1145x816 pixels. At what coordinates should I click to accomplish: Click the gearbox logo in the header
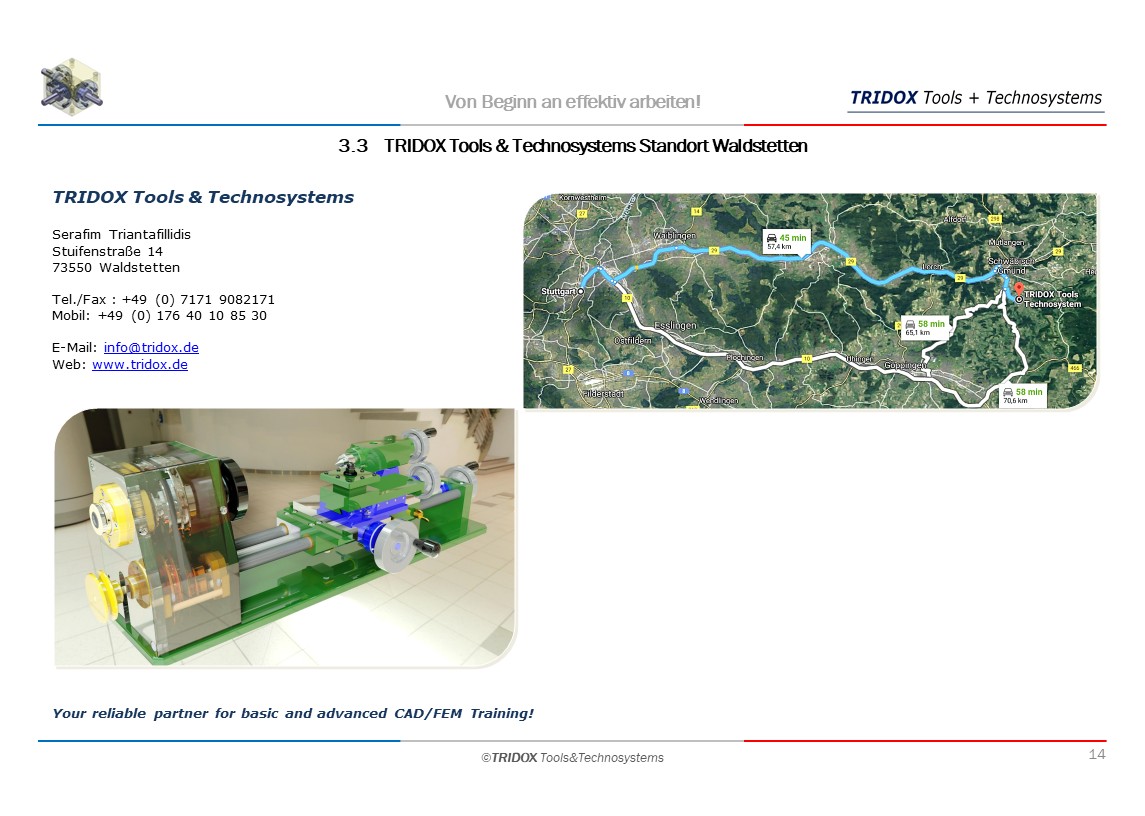coord(72,87)
